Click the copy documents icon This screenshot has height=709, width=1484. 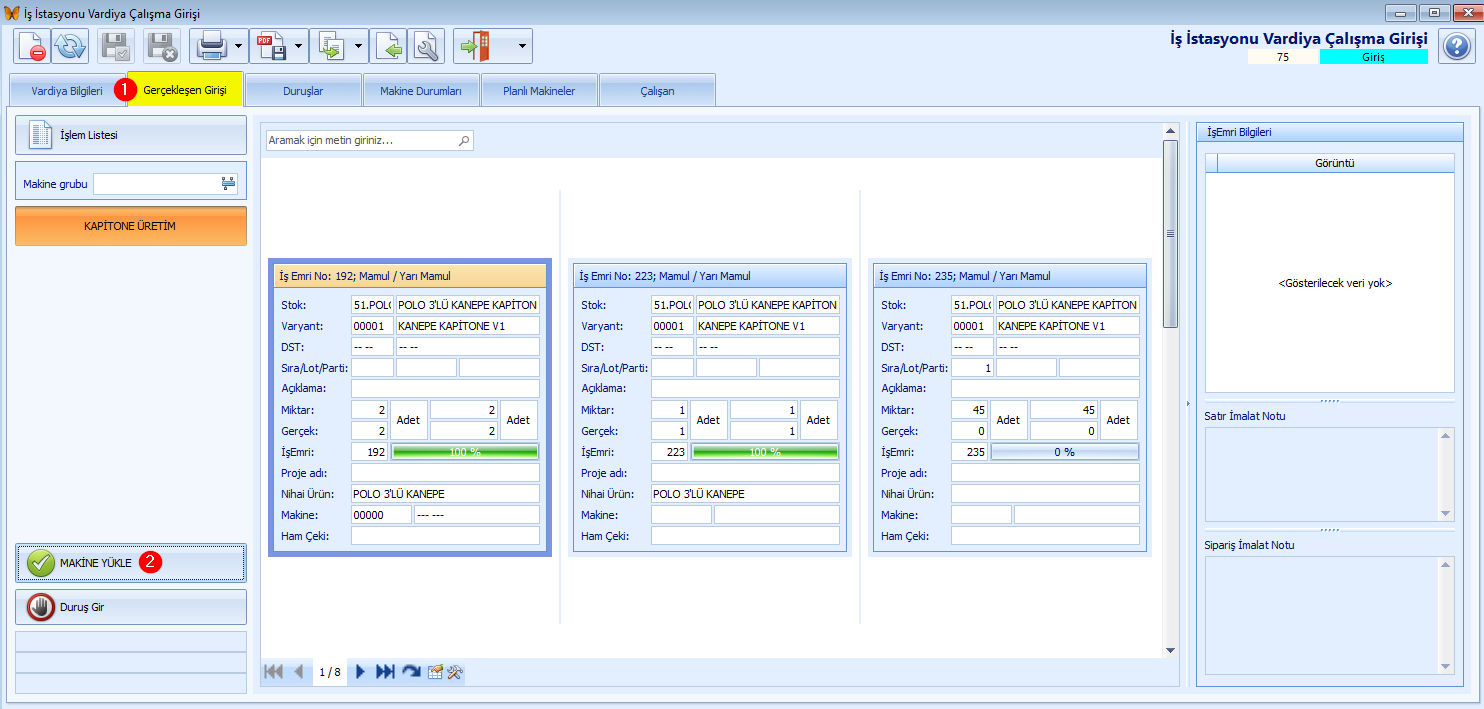click(330, 46)
